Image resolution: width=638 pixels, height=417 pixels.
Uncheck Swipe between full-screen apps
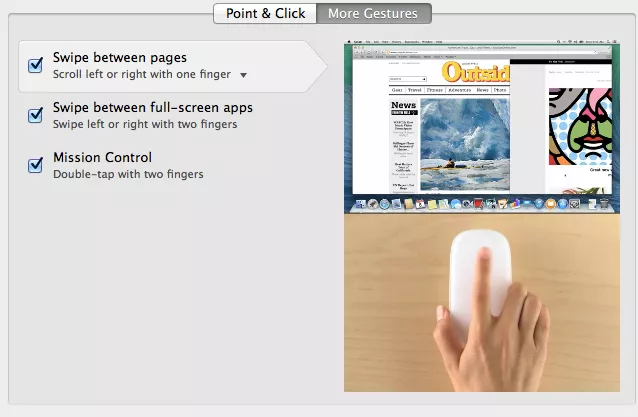(x=35, y=116)
